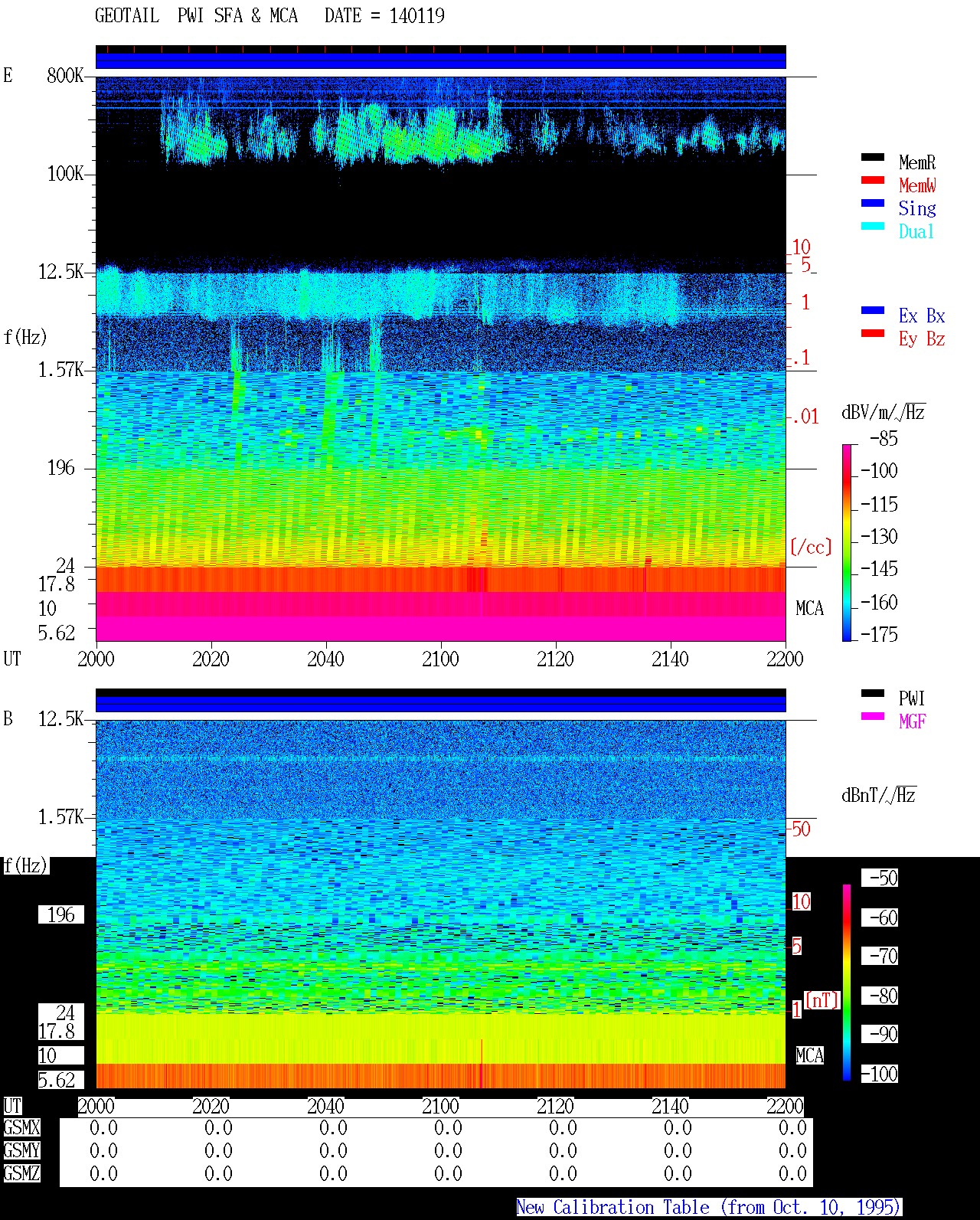Click the GSMX value under 2000
The height and width of the screenshot is (1220, 980).
pyautogui.click(x=103, y=1127)
